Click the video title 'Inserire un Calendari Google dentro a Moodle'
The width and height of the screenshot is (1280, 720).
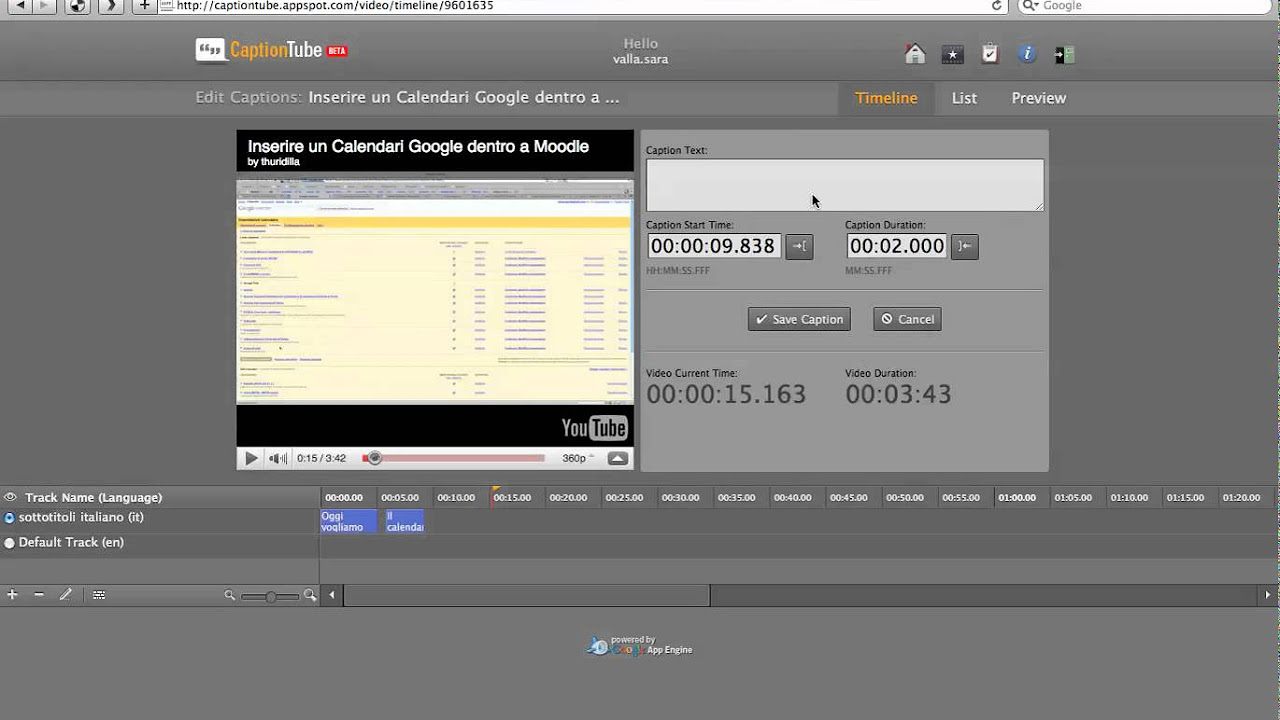click(x=418, y=146)
